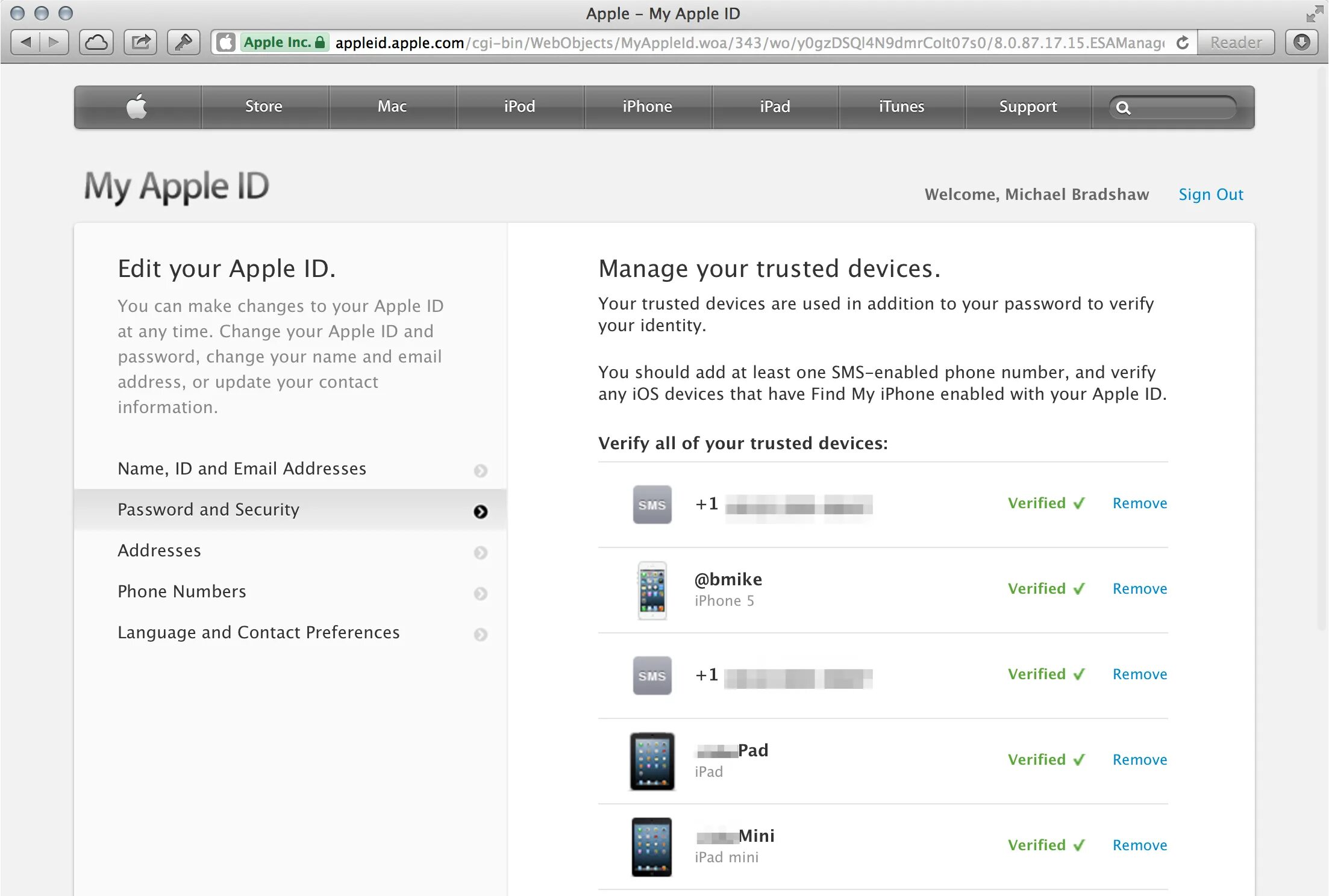
Task: Click 'Edit your Apple ID.' heading
Action: (x=227, y=269)
